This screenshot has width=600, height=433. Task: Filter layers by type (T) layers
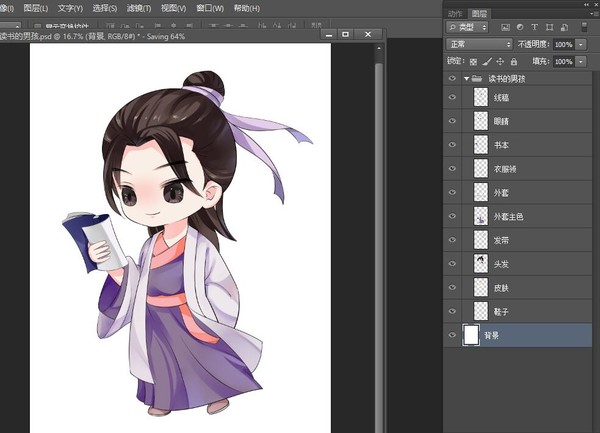click(535, 27)
